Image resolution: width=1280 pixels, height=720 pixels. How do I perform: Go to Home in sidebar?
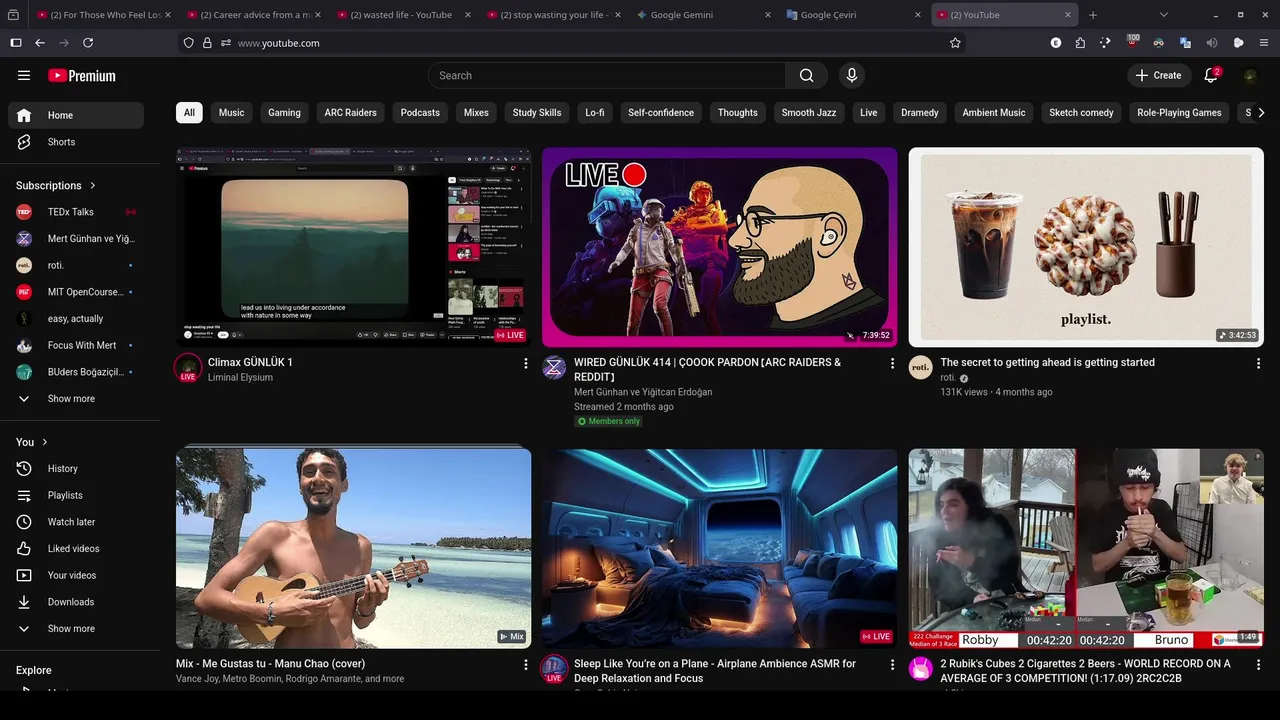tap(76, 115)
